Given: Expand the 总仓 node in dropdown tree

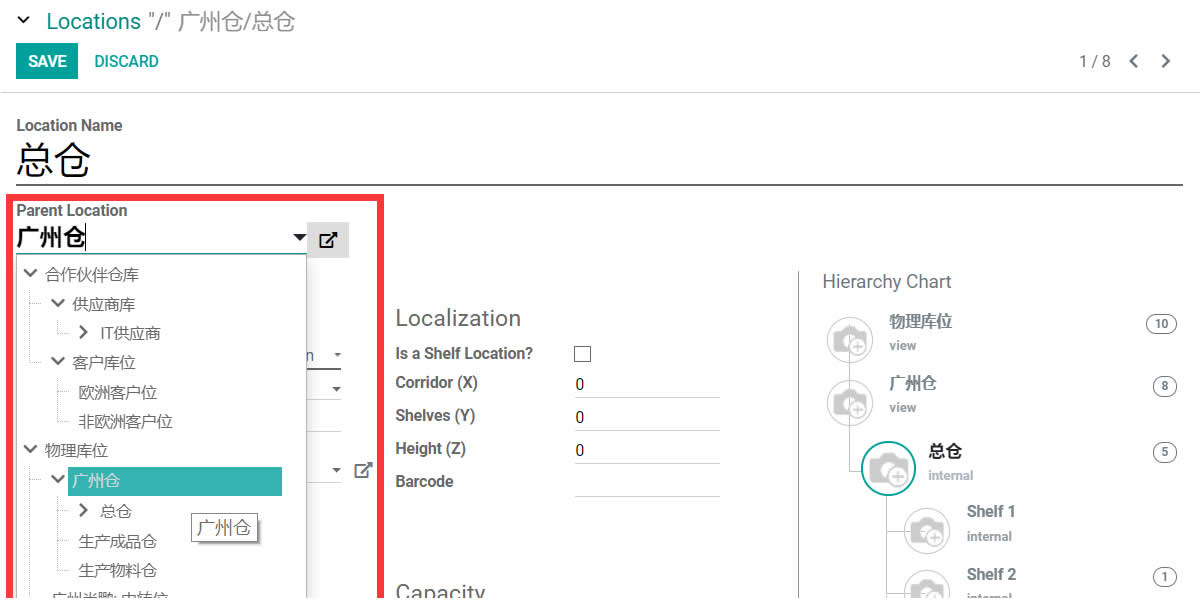Looking at the screenshot, I should point(84,511).
